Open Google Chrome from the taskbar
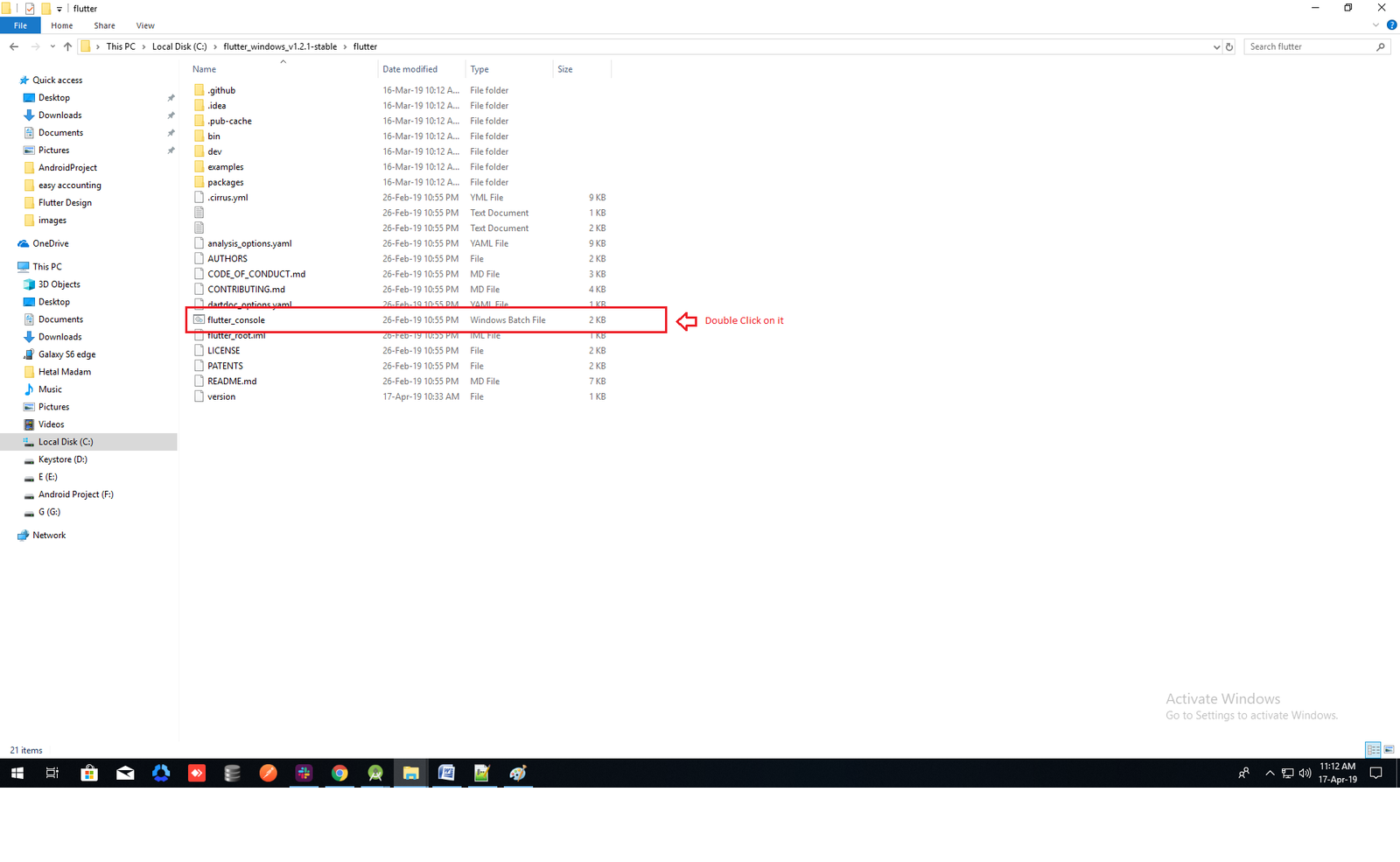 tap(339, 773)
